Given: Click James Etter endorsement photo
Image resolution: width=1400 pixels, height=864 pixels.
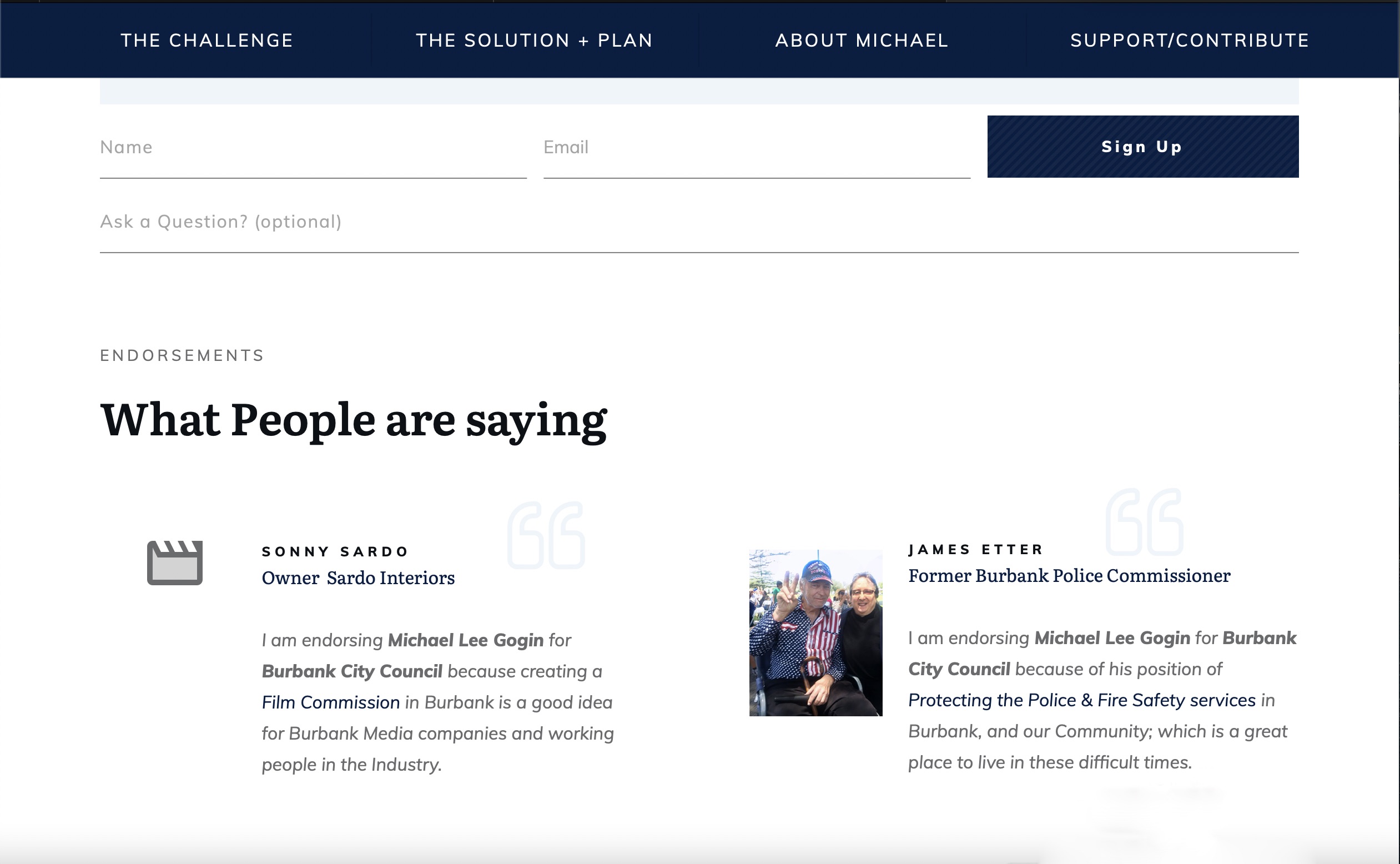Looking at the screenshot, I should pos(815,632).
